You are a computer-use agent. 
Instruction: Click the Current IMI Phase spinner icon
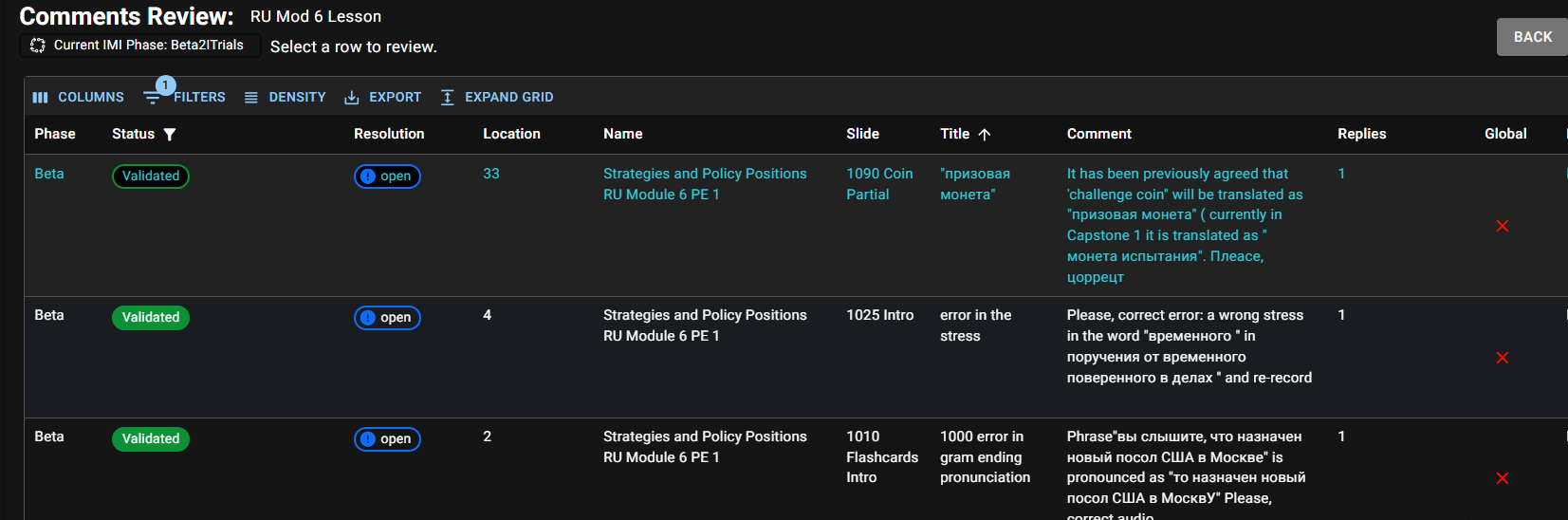pyautogui.click(x=38, y=46)
